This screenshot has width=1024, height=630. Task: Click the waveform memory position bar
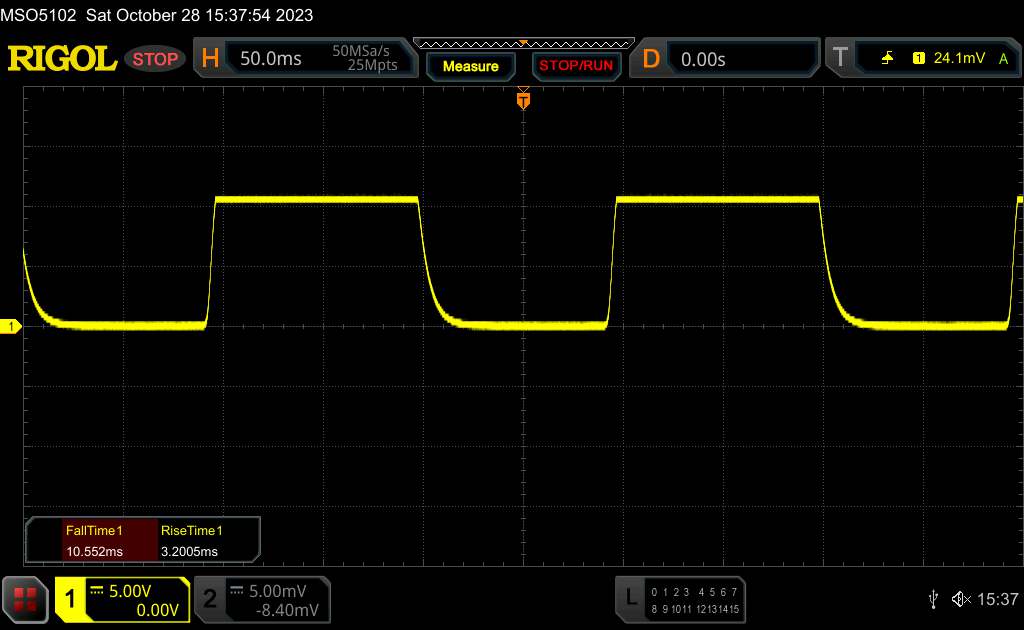click(x=522, y=44)
